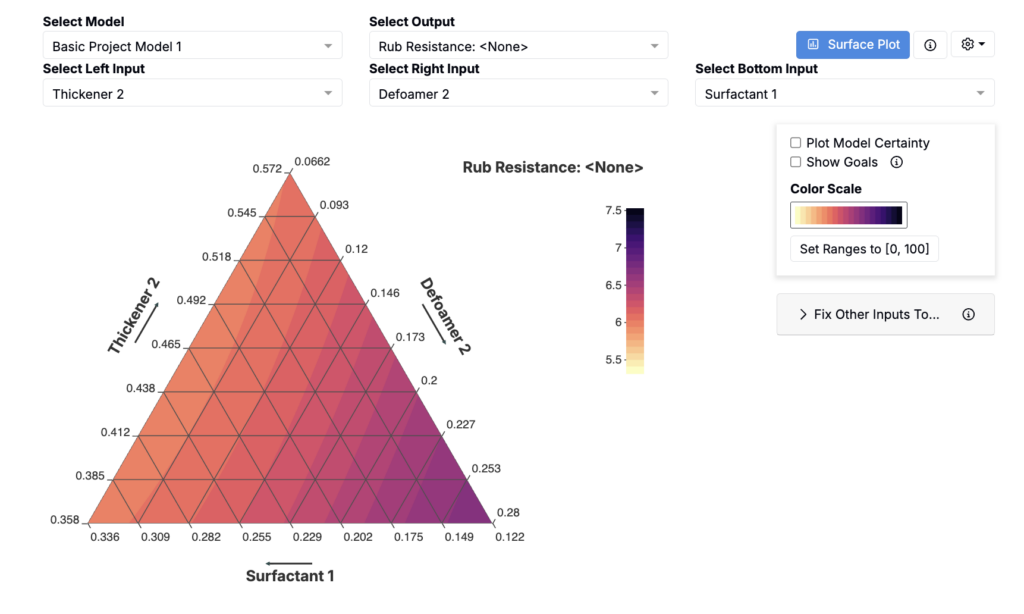The height and width of the screenshot is (614, 1024).
Task: Click the Rub Resistance colorbar legend
Action: pos(635,291)
